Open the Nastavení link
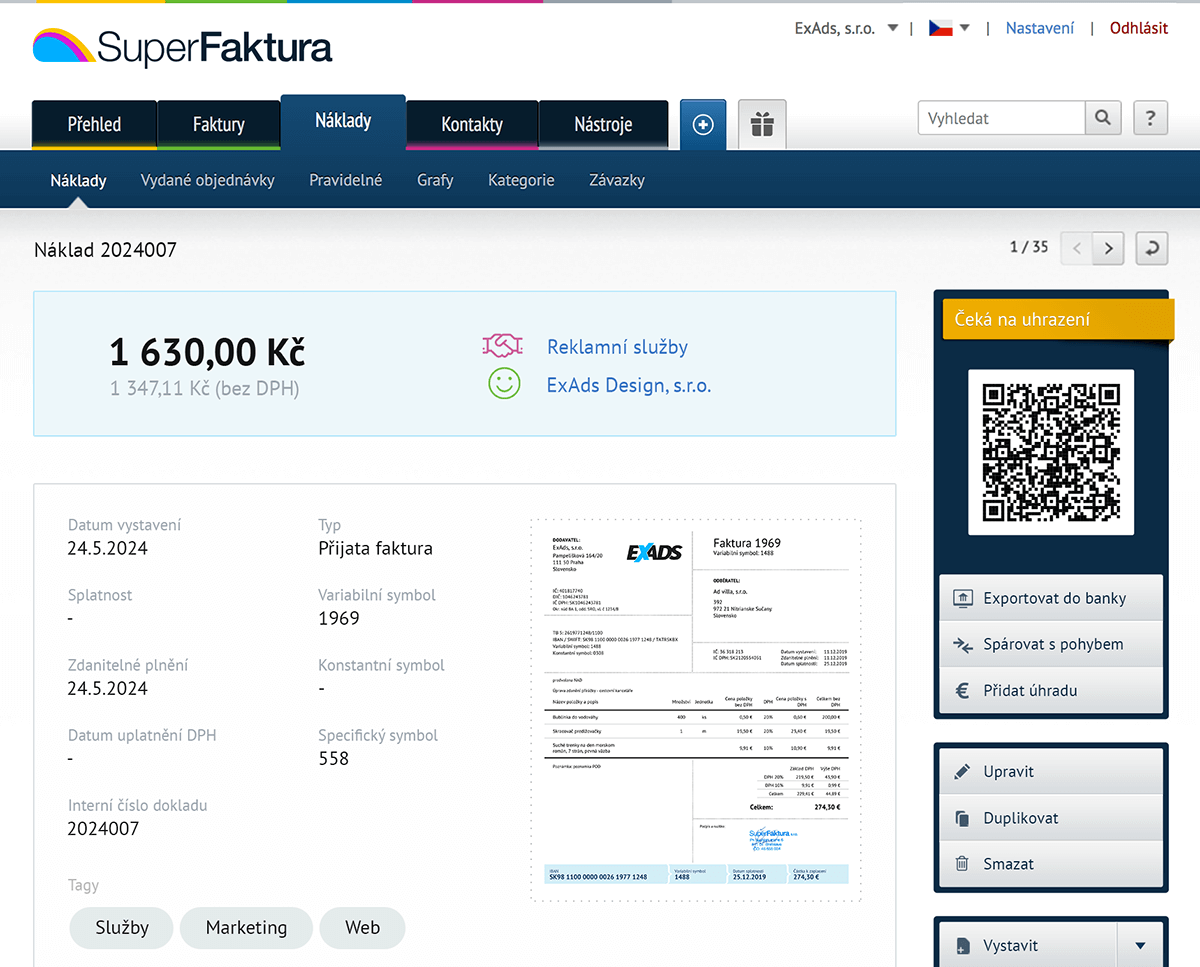This screenshot has width=1200, height=967. coord(1040,28)
